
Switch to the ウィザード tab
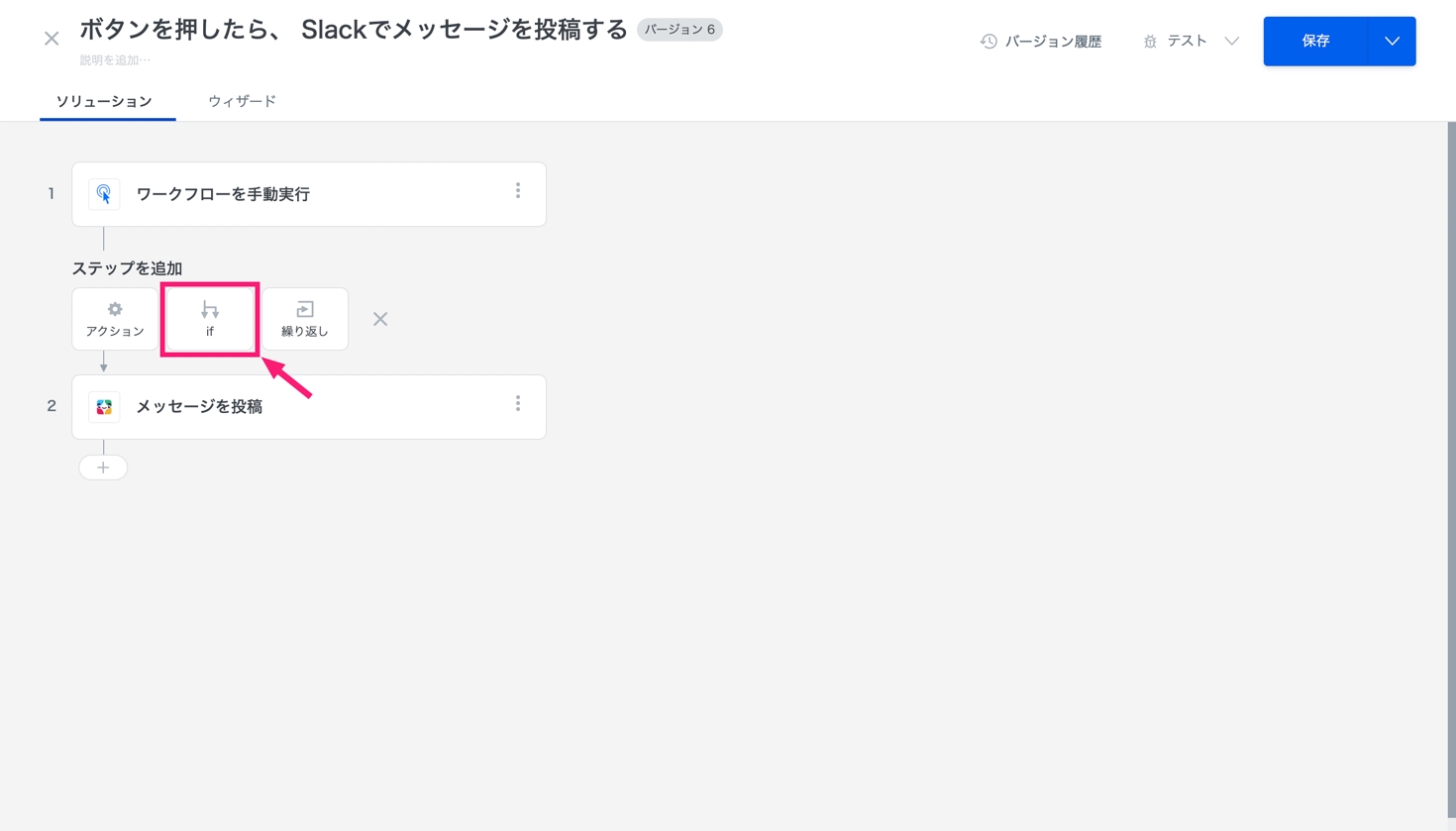[x=242, y=101]
